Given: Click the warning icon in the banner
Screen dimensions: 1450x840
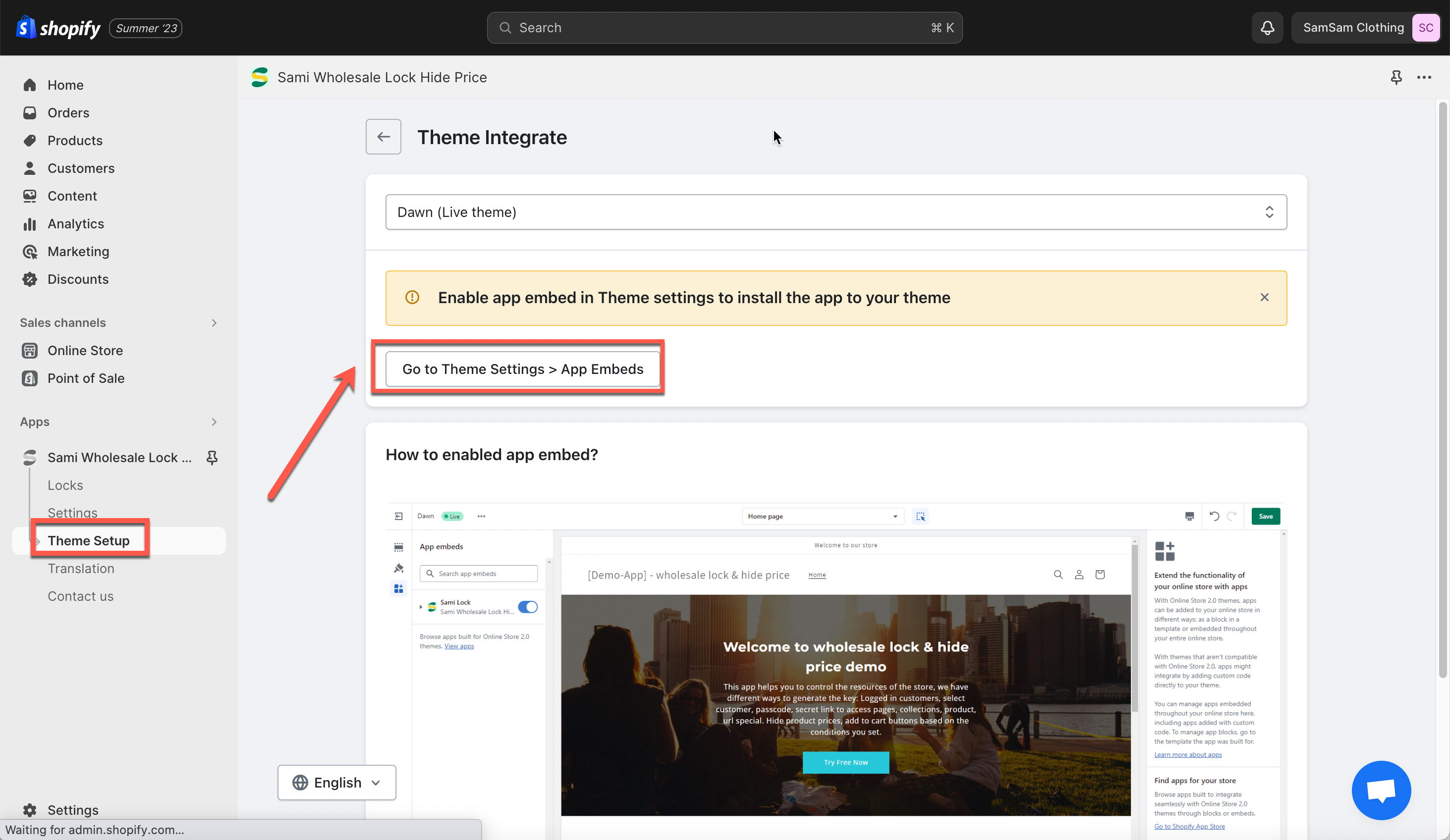Looking at the screenshot, I should (412, 297).
